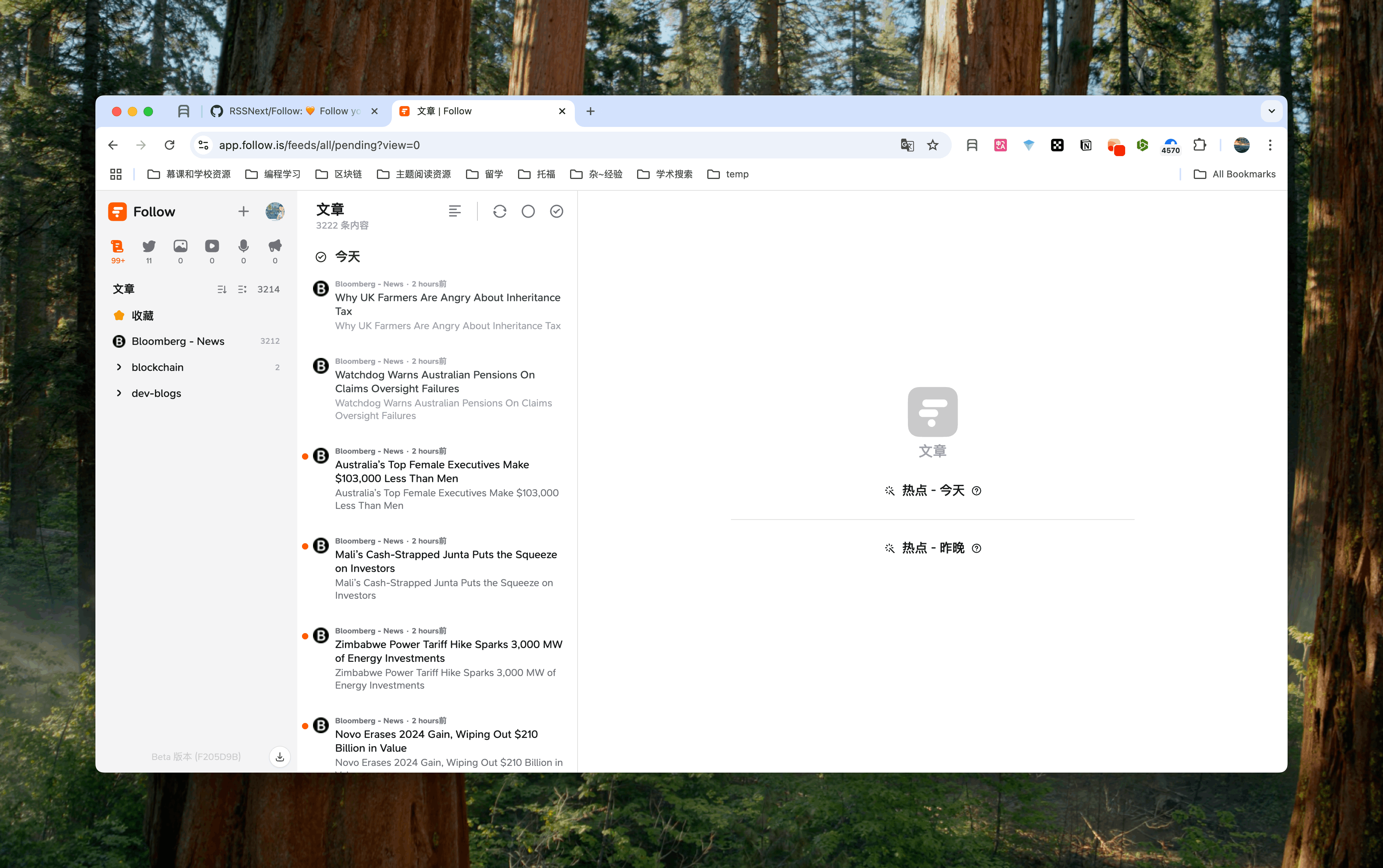
Task: Reload the current page
Action: point(170,145)
